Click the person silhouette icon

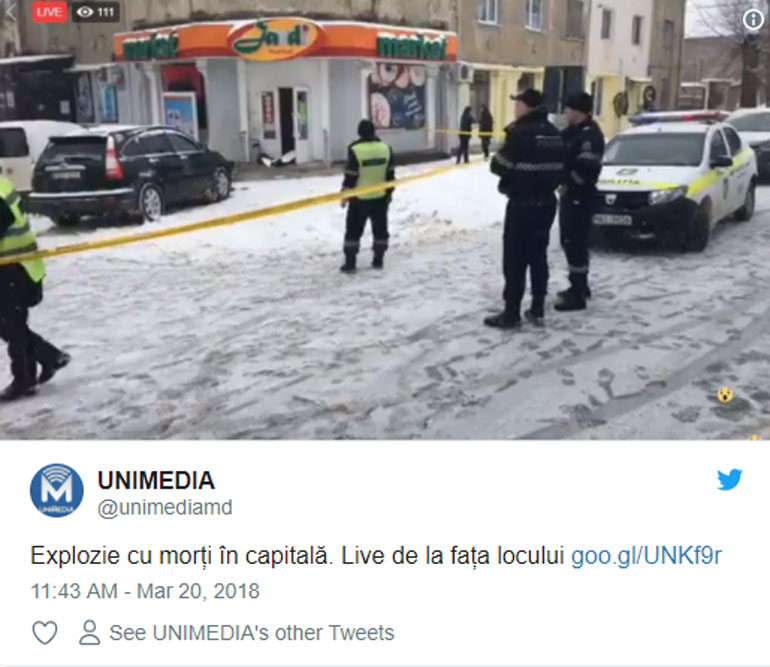click(x=89, y=633)
